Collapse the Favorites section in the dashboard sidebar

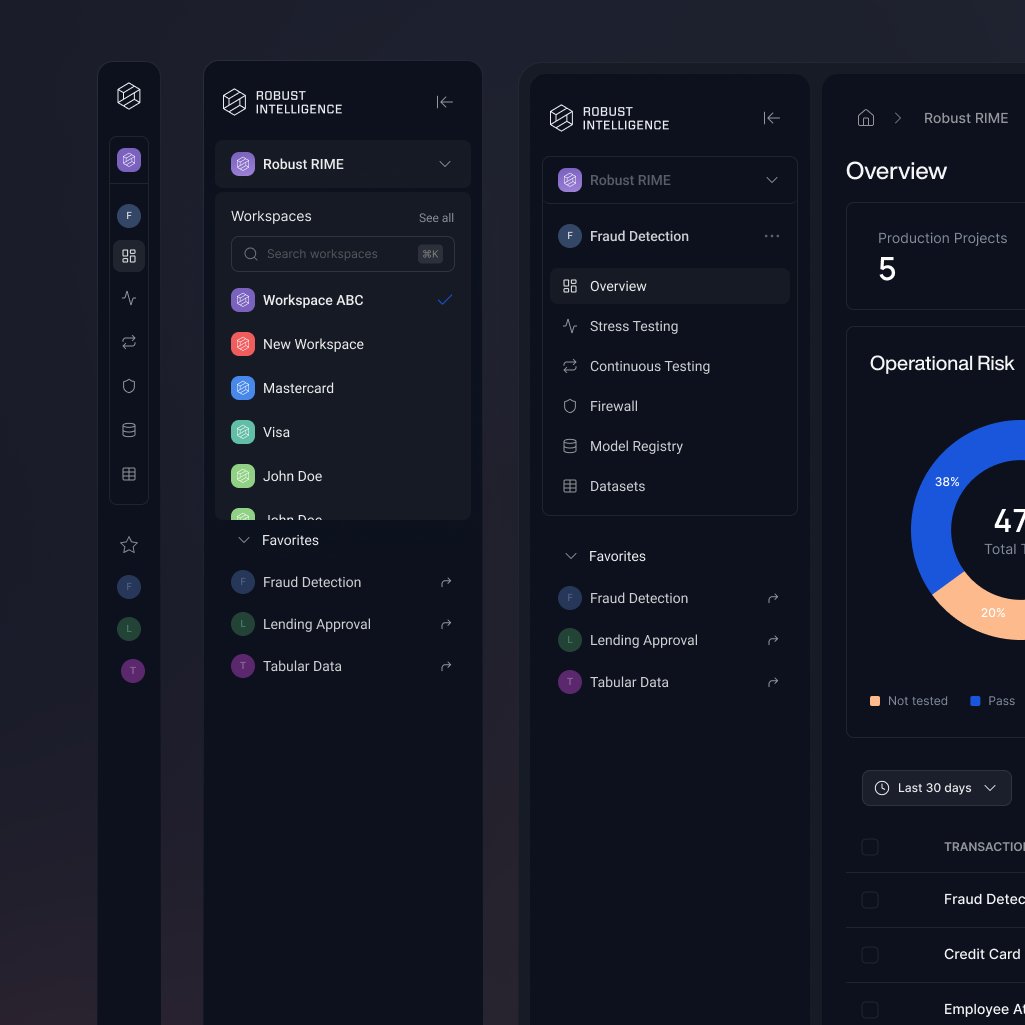click(x=571, y=556)
